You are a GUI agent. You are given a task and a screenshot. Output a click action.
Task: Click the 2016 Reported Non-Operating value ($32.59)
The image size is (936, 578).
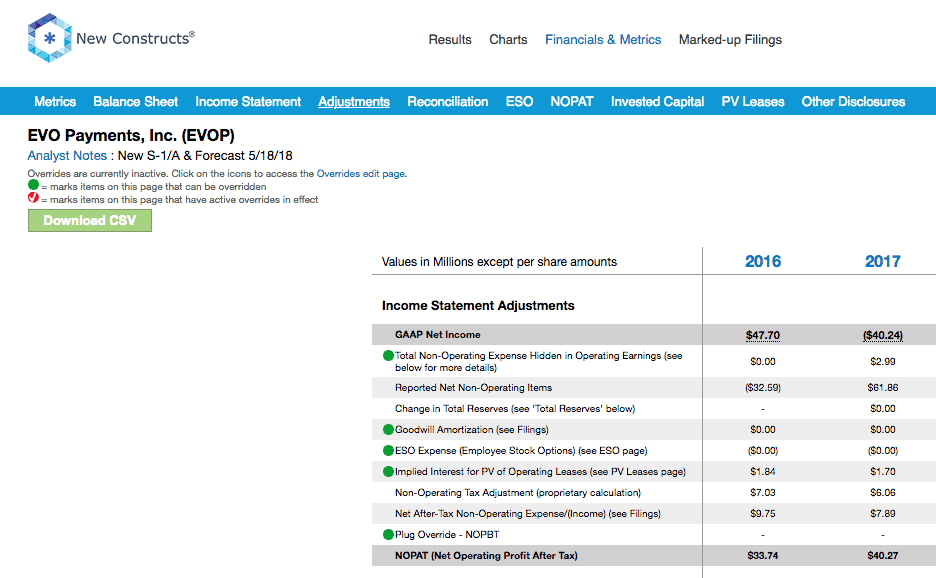pyautogui.click(x=763, y=388)
